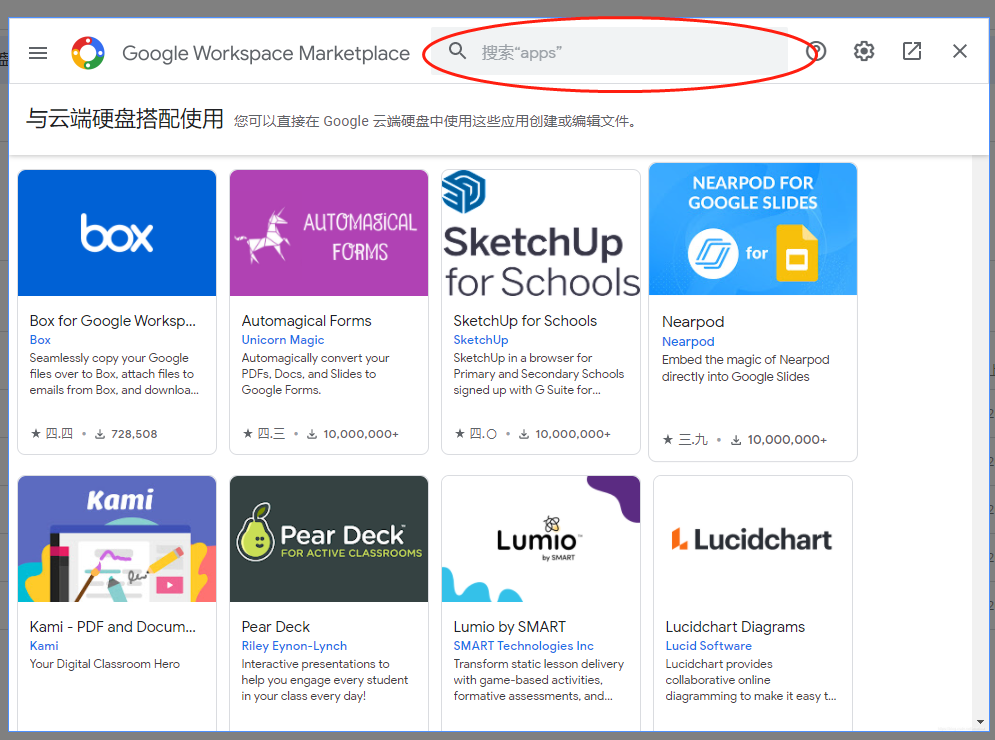
Task: Open the Box for Google Workspace thumbnail
Action: point(117,233)
